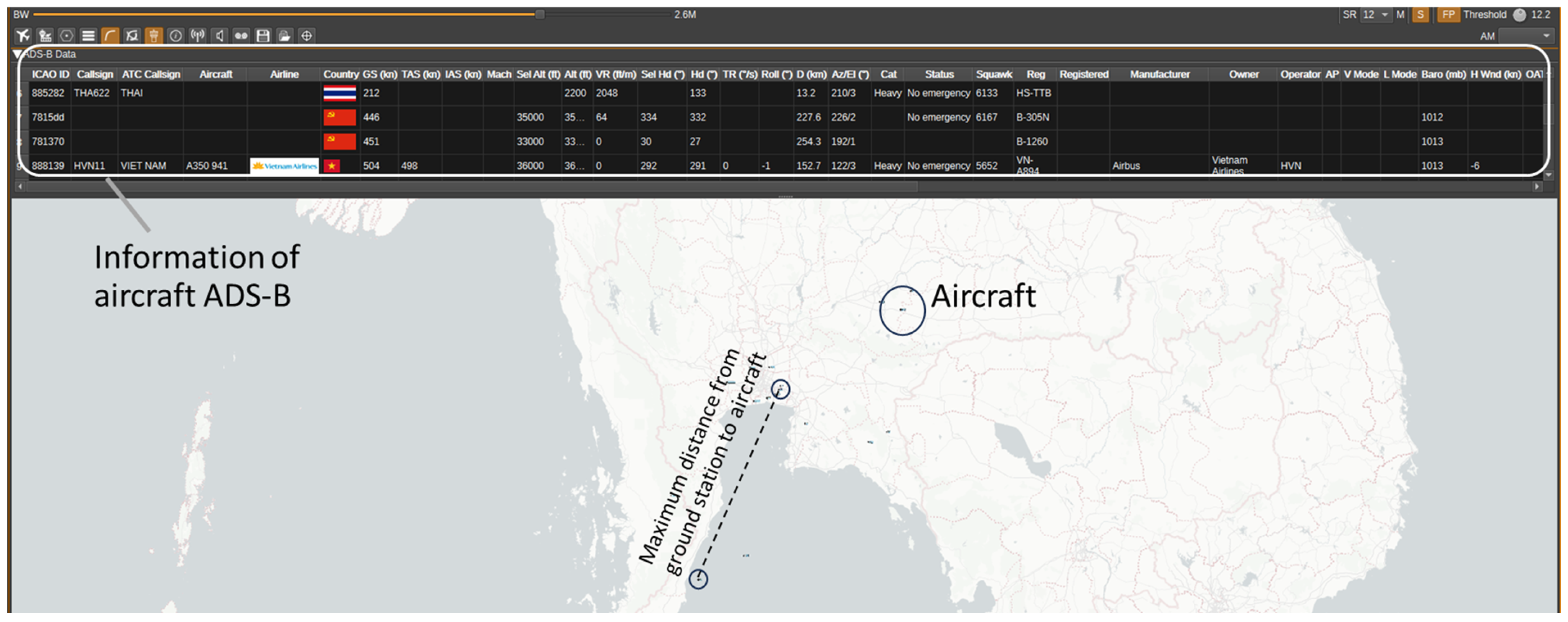
Task: Select the HVN11 callsign cell
Action: pos(89,166)
